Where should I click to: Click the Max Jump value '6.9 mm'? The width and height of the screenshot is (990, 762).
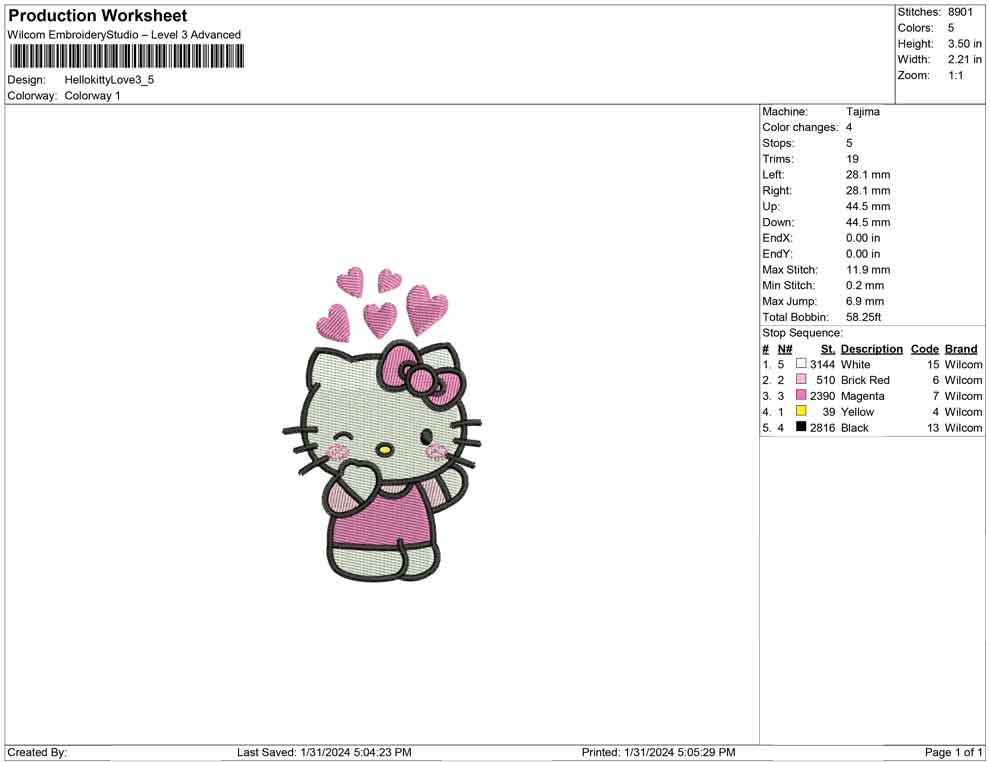pyautogui.click(x=865, y=301)
